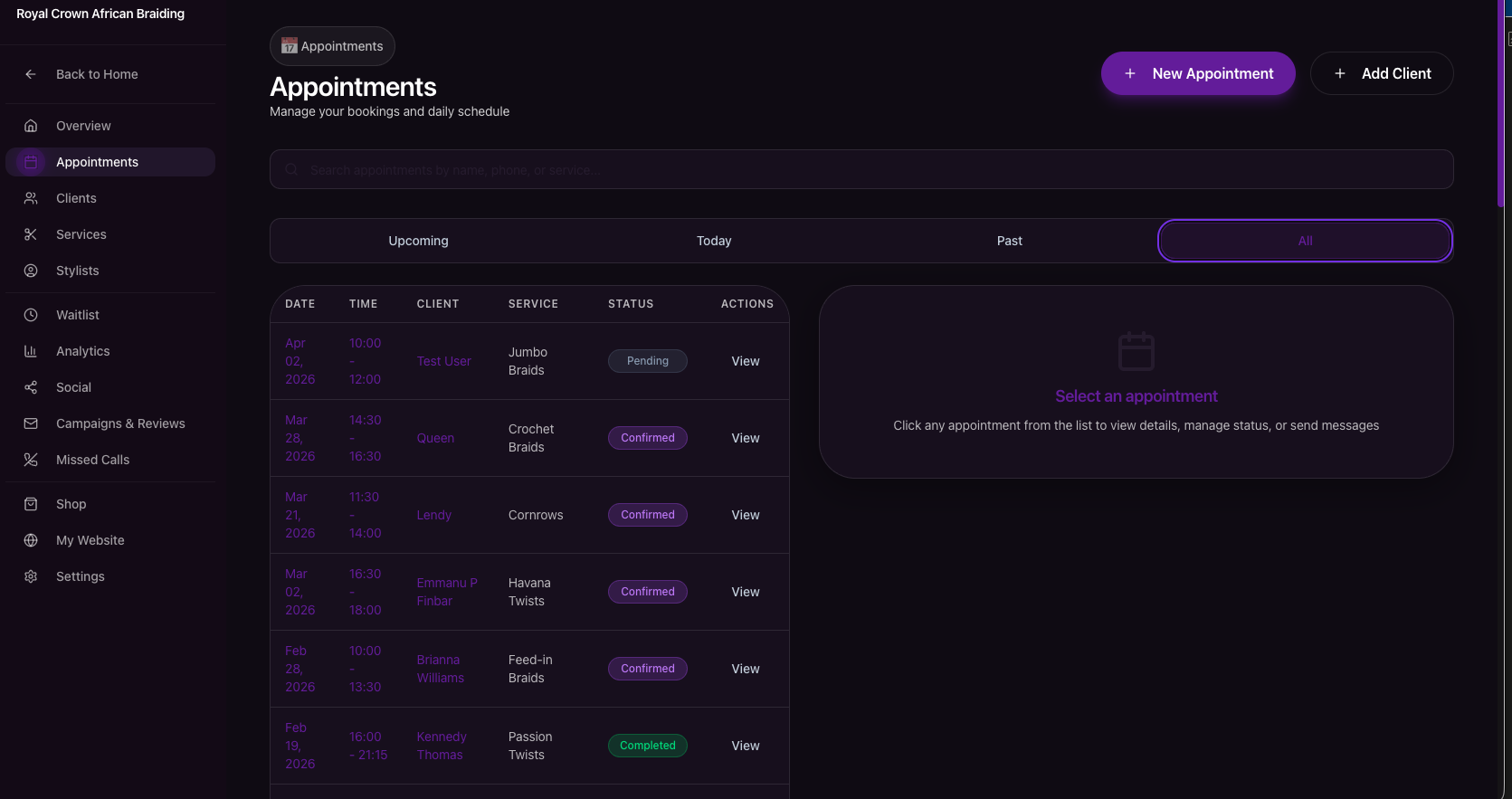Click the page vertical scrollbar
Screen dimensions: 1512x799
point(1499,104)
